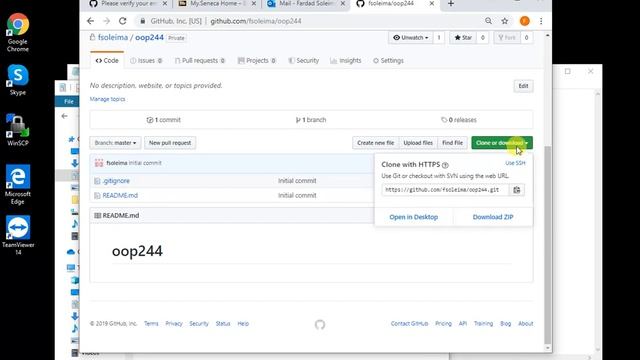Launch WinSCP desktop shortcut

(18, 130)
